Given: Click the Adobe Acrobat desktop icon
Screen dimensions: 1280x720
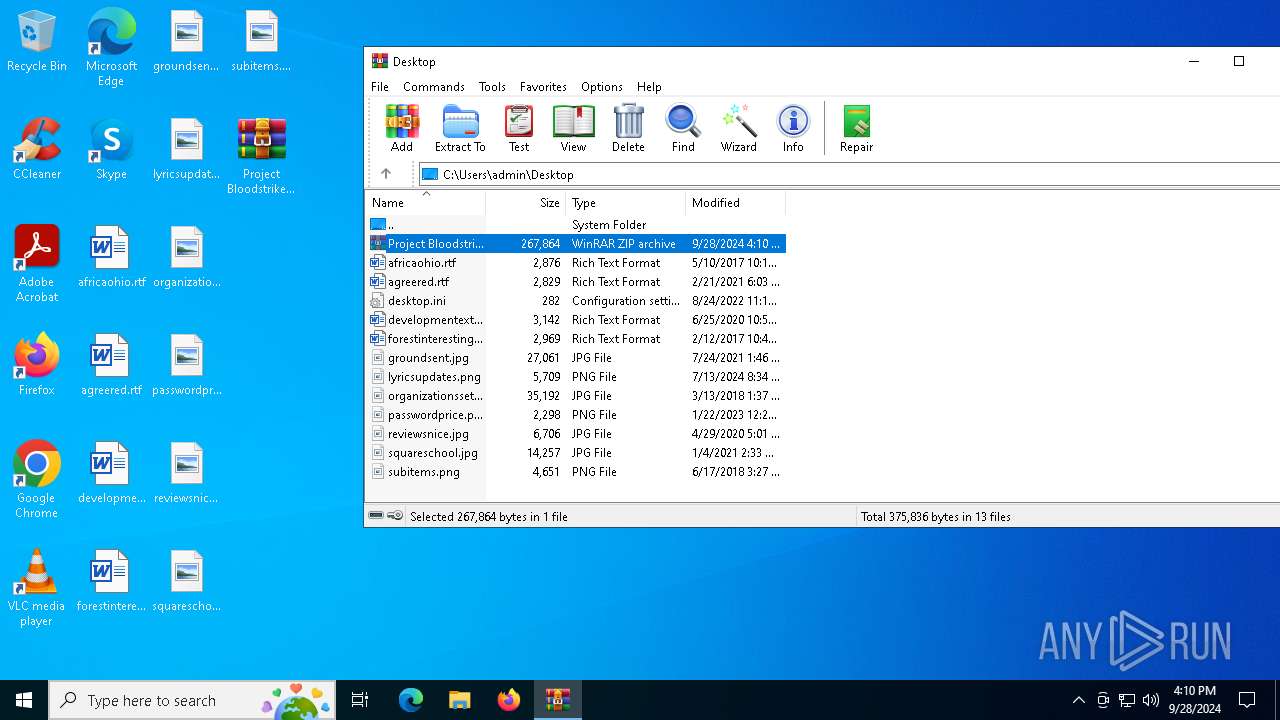Looking at the screenshot, I should pyautogui.click(x=37, y=264).
